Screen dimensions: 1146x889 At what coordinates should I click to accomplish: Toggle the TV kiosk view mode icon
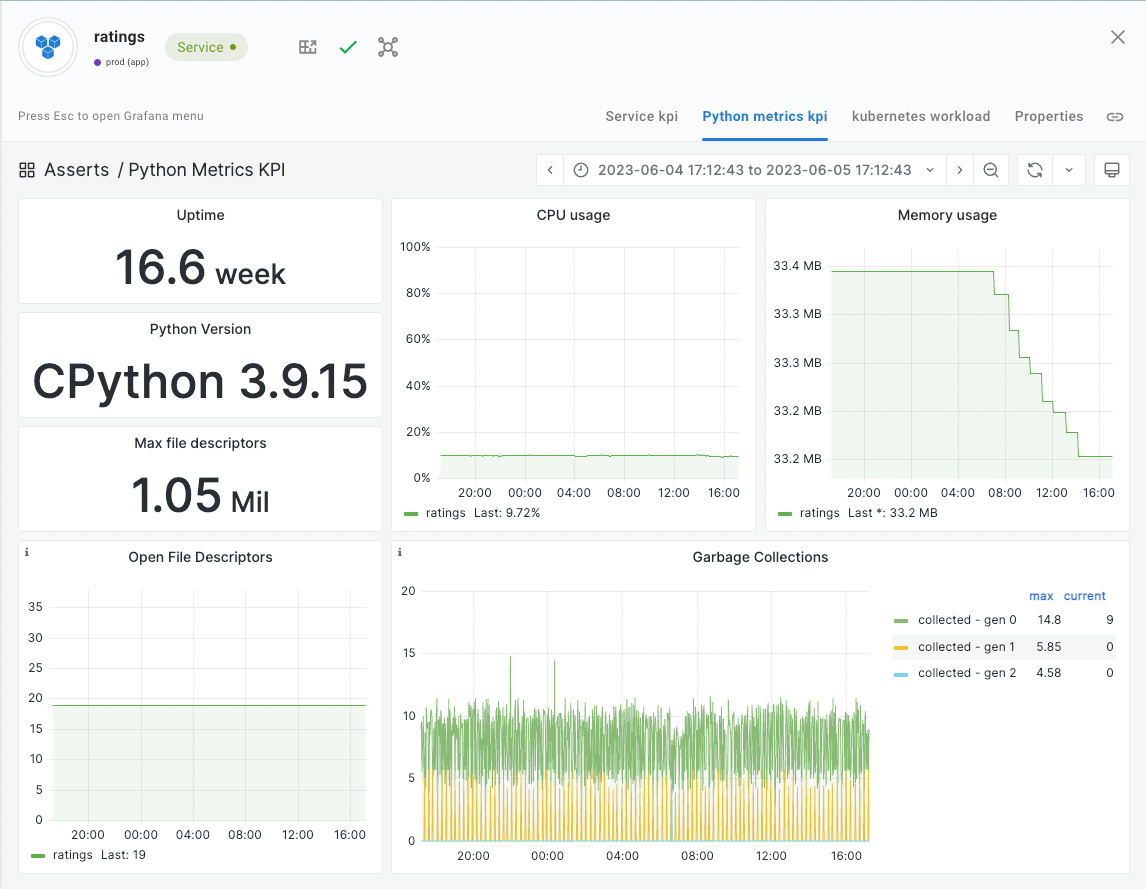pyautogui.click(x=1111, y=170)
